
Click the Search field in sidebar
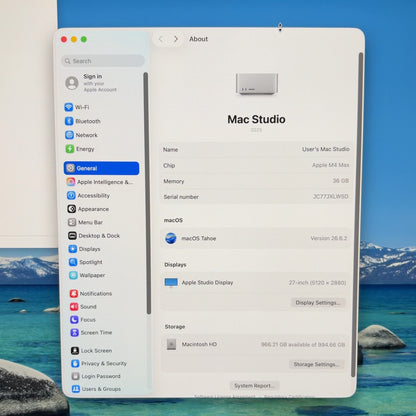[103, 61]
